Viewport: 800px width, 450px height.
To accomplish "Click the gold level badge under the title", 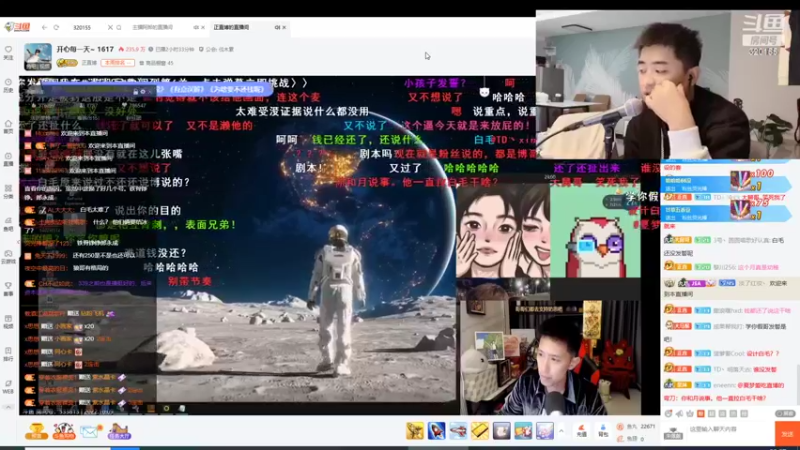I will point(66,63).
